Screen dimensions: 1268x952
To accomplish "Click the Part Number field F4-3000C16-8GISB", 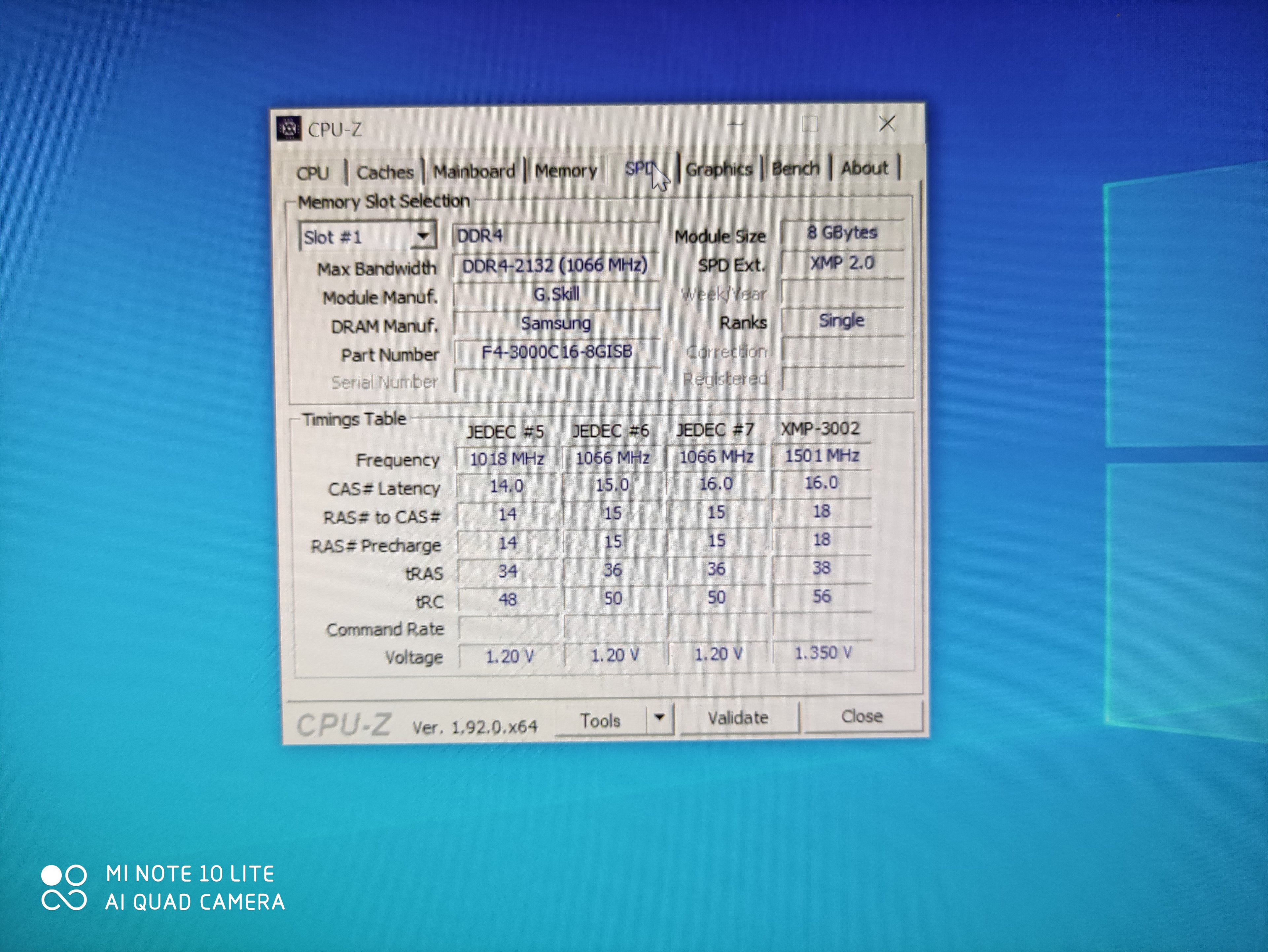I will [x=557, y=351].
